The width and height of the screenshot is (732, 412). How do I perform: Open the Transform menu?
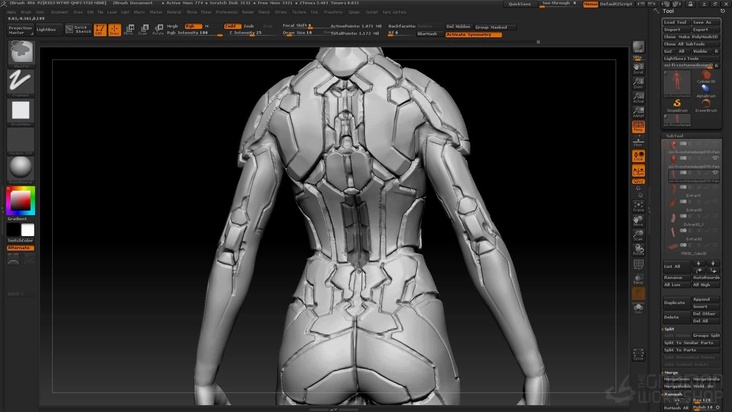pos(333,12)
